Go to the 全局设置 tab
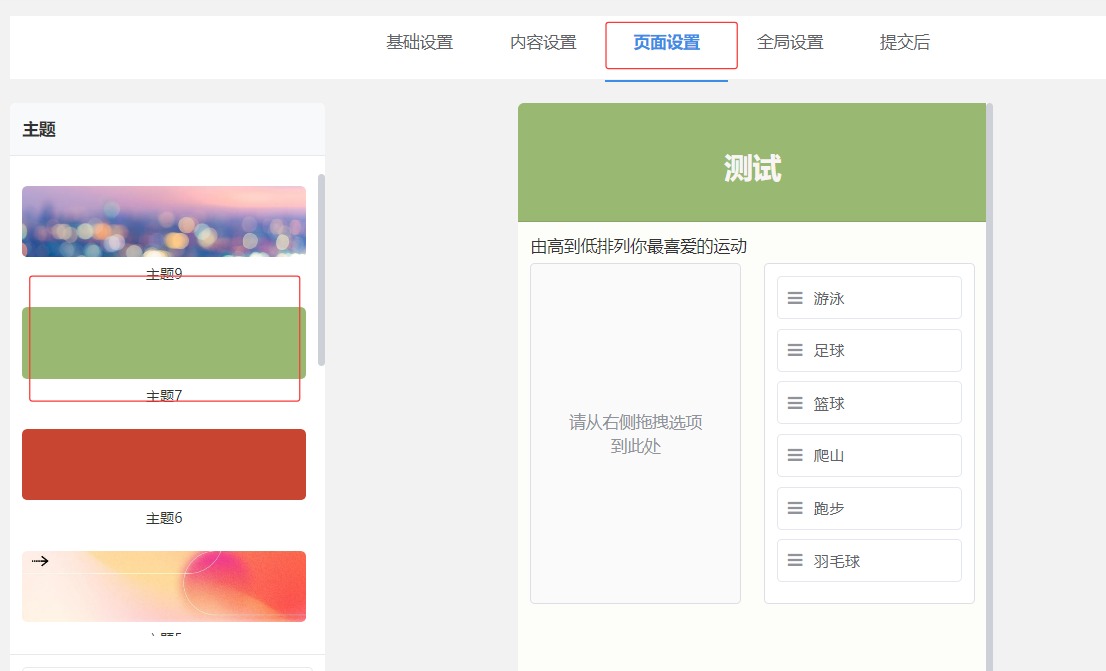Image resolution: width=1106 pixels, height=671 pixels. [x=790, y=43]
